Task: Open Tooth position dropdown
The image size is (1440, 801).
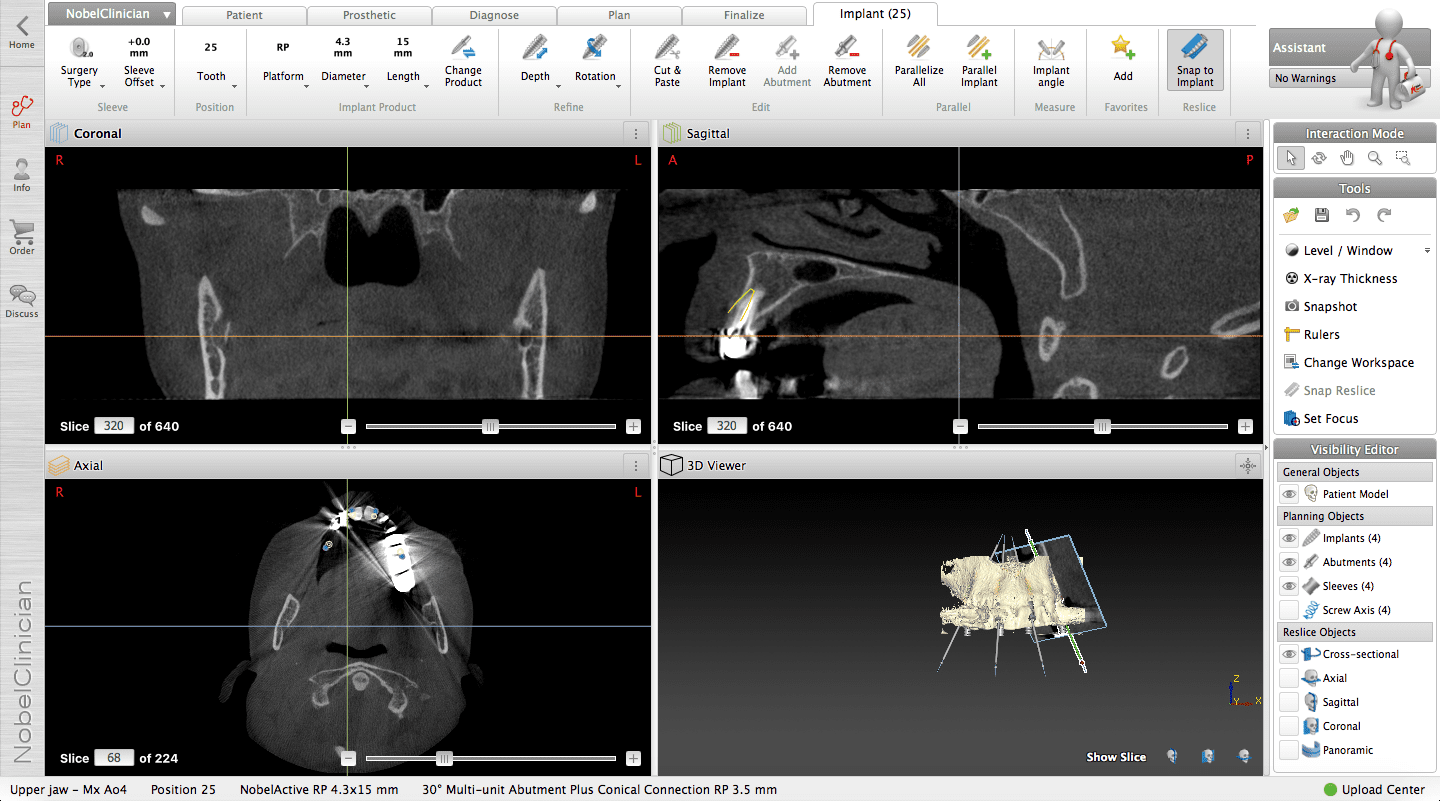Action: click(x=211, y=62)
